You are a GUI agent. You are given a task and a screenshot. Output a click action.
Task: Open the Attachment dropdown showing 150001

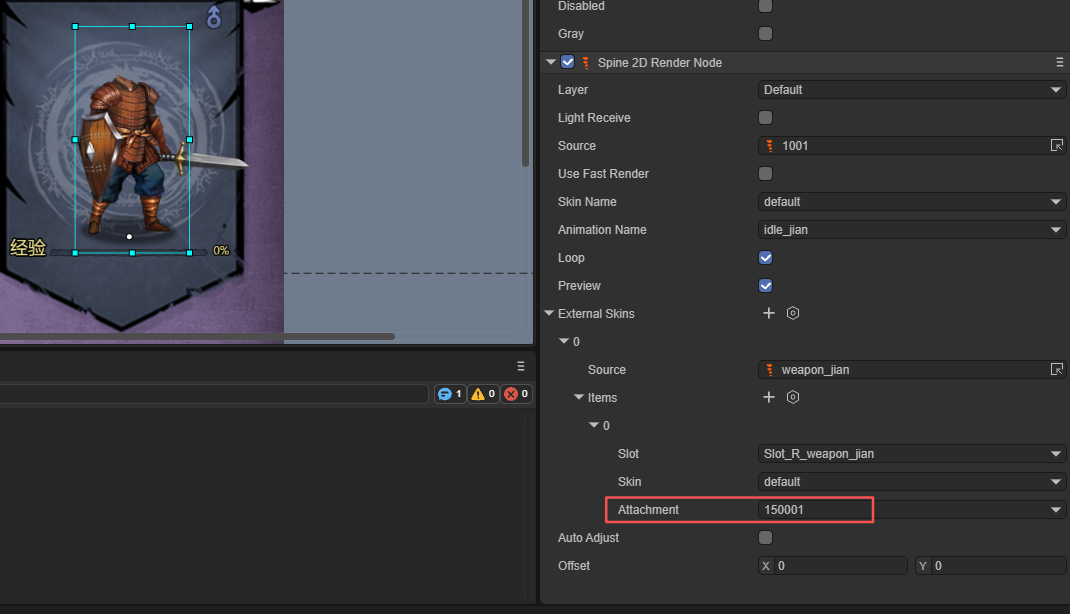click(x=912, y=510)
